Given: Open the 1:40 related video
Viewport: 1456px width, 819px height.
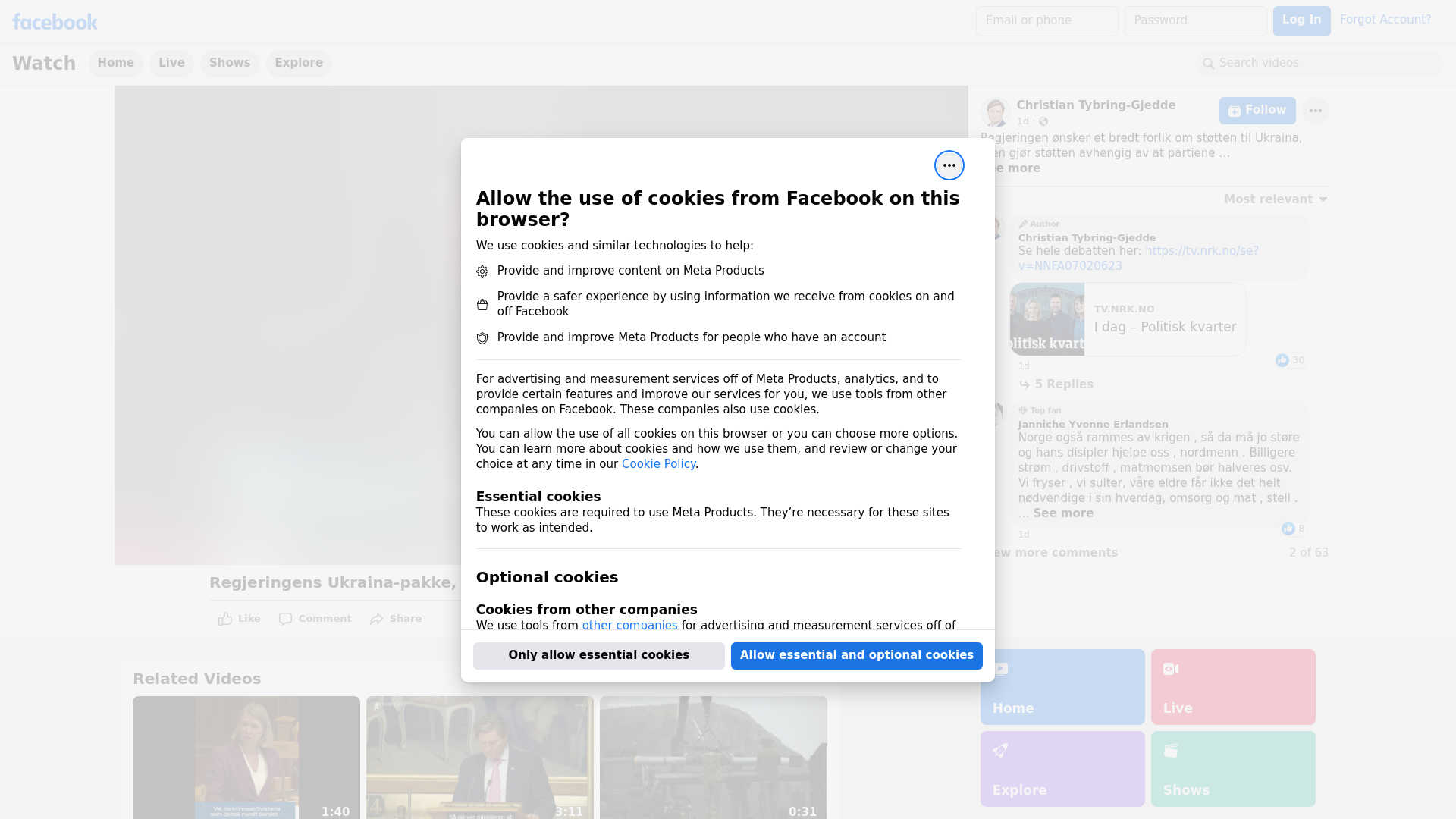Looking at the screenshot, I should click(x=246, y=758).
